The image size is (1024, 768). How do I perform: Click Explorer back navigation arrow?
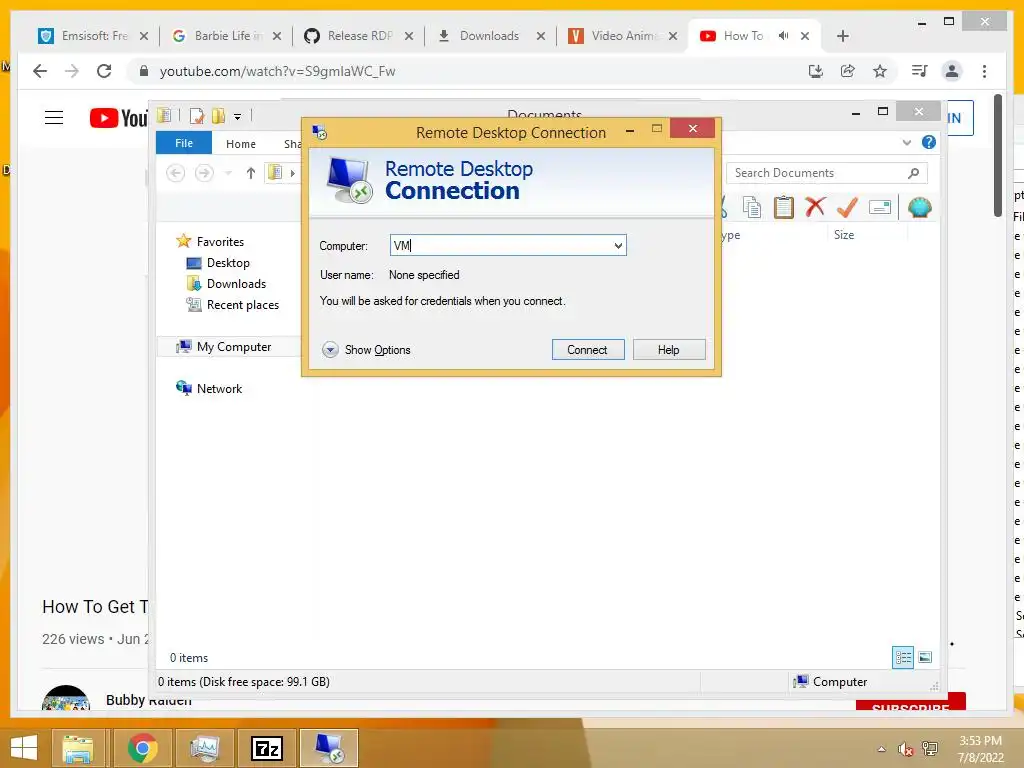(175, 173)
